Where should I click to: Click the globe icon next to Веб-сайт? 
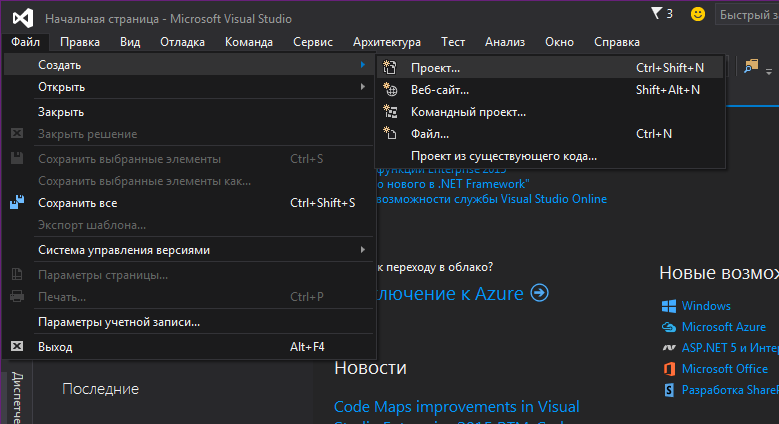coord(391,90)
